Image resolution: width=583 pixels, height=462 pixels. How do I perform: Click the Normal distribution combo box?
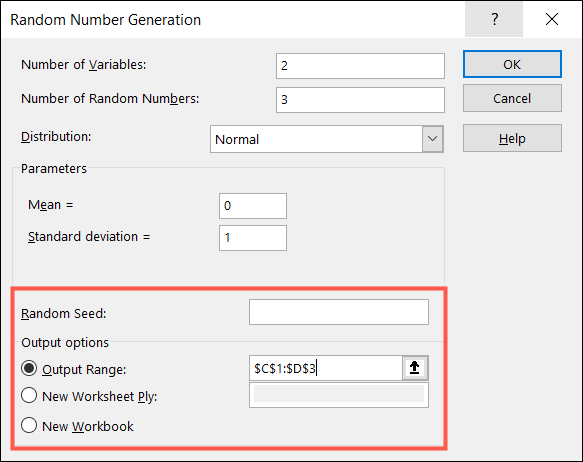pos(327,139)
